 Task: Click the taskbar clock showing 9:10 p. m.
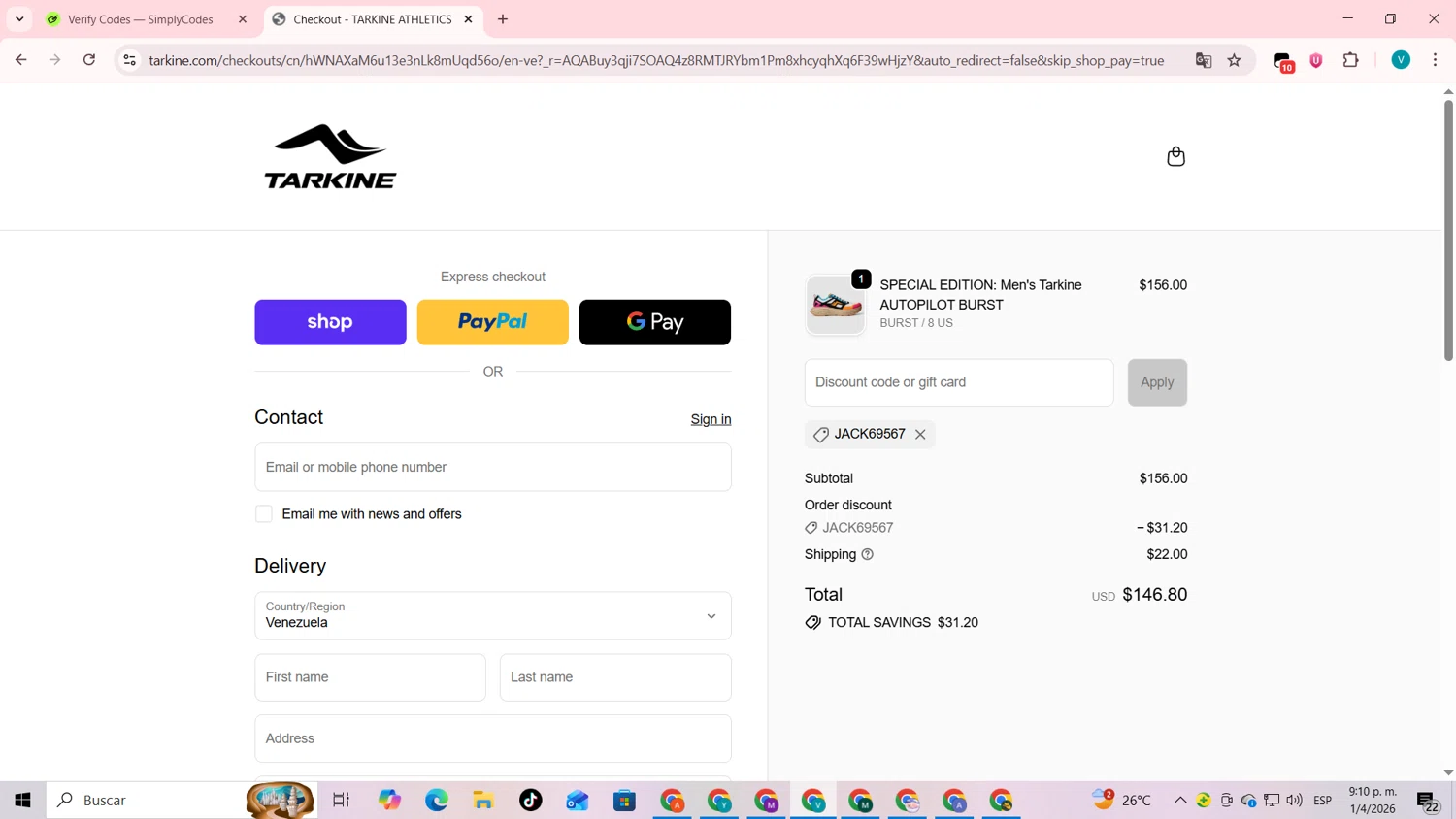tap(1373, 801)
